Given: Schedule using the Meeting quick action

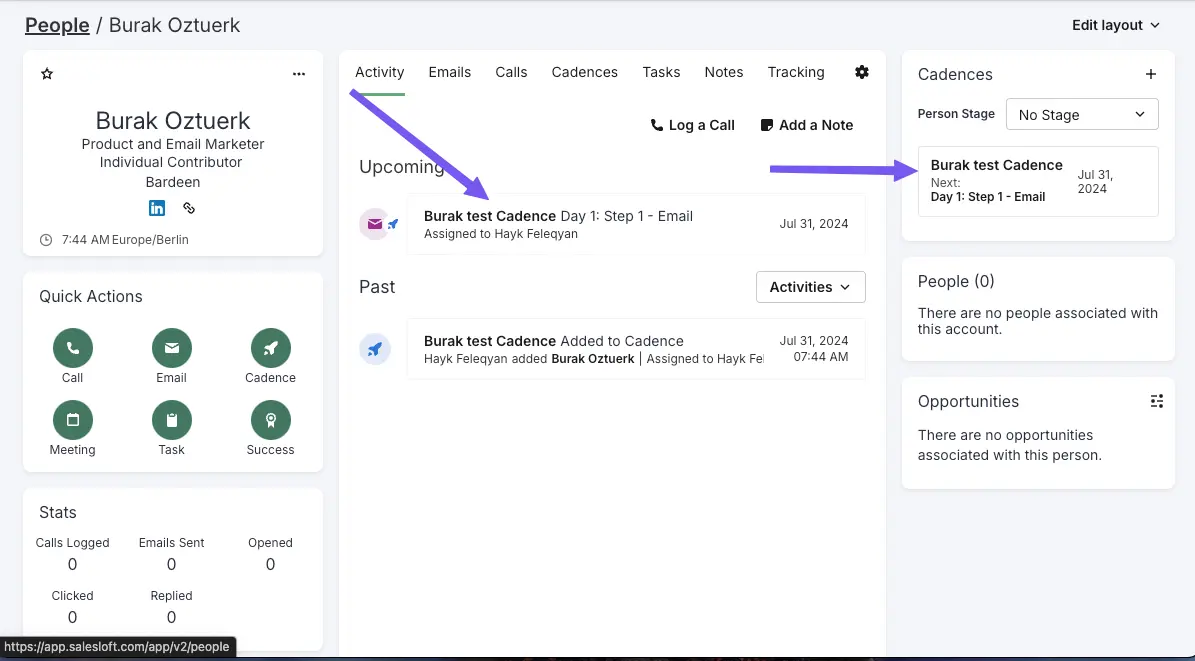Looking at the screenshot, I should click(72, 420).
